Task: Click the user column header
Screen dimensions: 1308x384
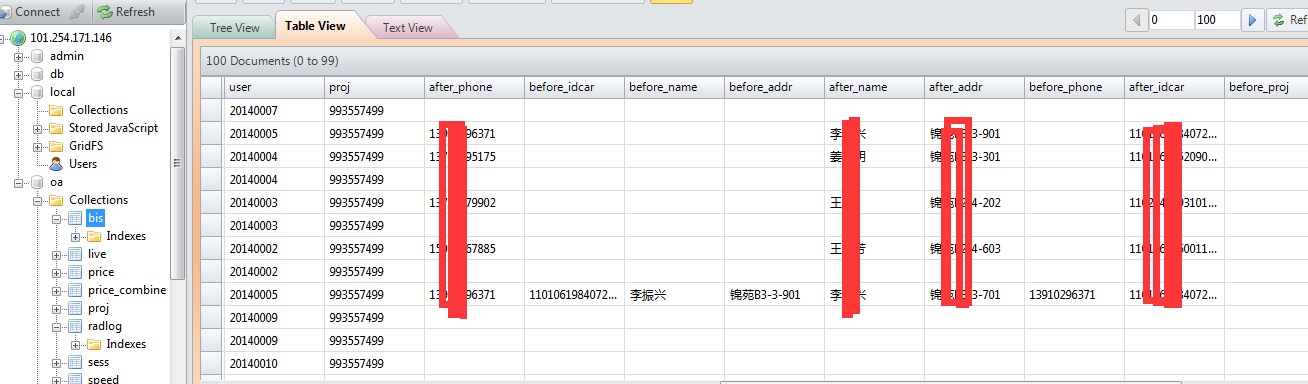Action: (274, 87)
